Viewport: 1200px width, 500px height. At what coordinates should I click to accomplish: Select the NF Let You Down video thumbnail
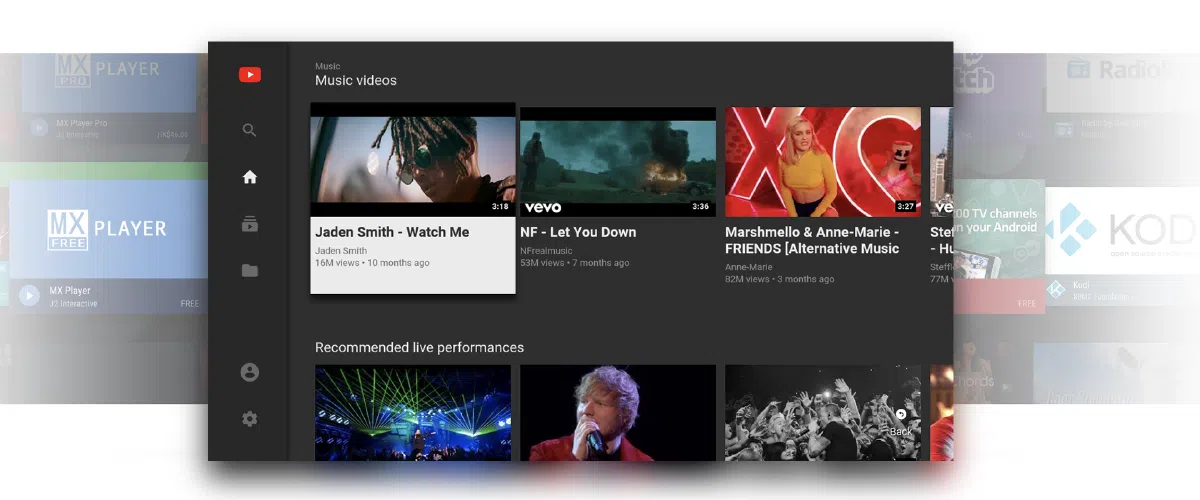pyautogui.click(x=617, y=162)
